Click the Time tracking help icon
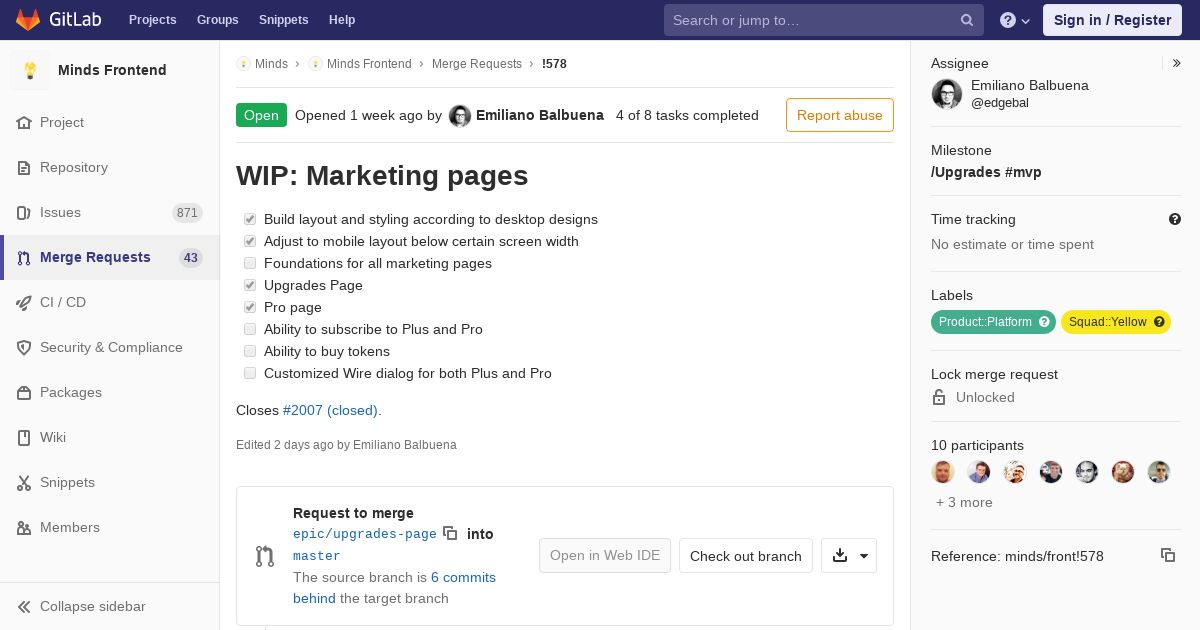This screenshot has width=1200, height=630. pos(1174,219)
